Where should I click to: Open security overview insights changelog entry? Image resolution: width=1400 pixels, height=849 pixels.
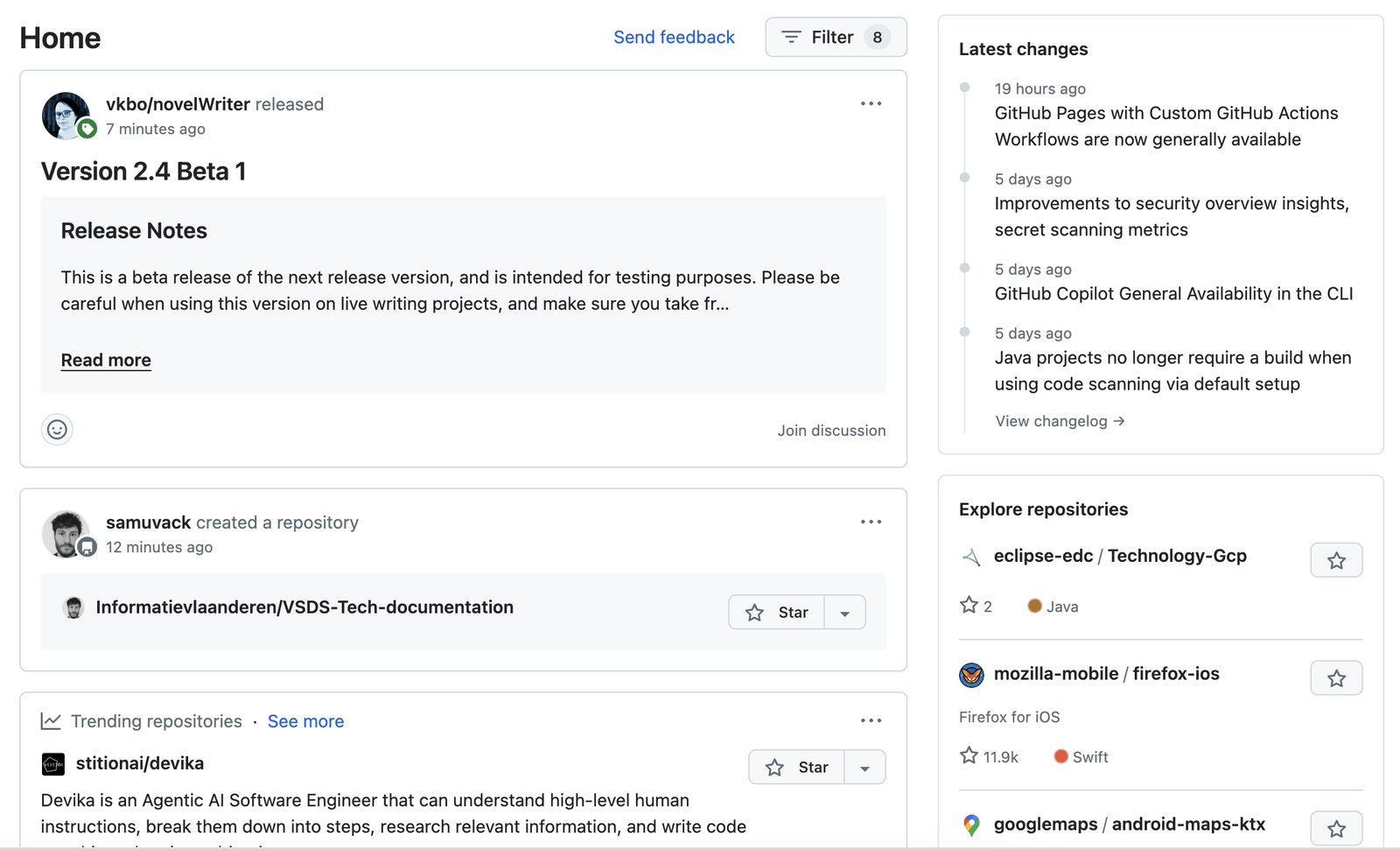1172,216
